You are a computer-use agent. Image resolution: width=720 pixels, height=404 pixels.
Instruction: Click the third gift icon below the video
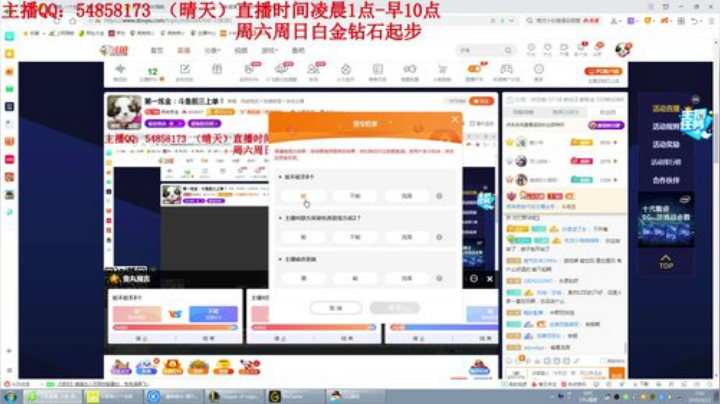(x=173, y=367)
